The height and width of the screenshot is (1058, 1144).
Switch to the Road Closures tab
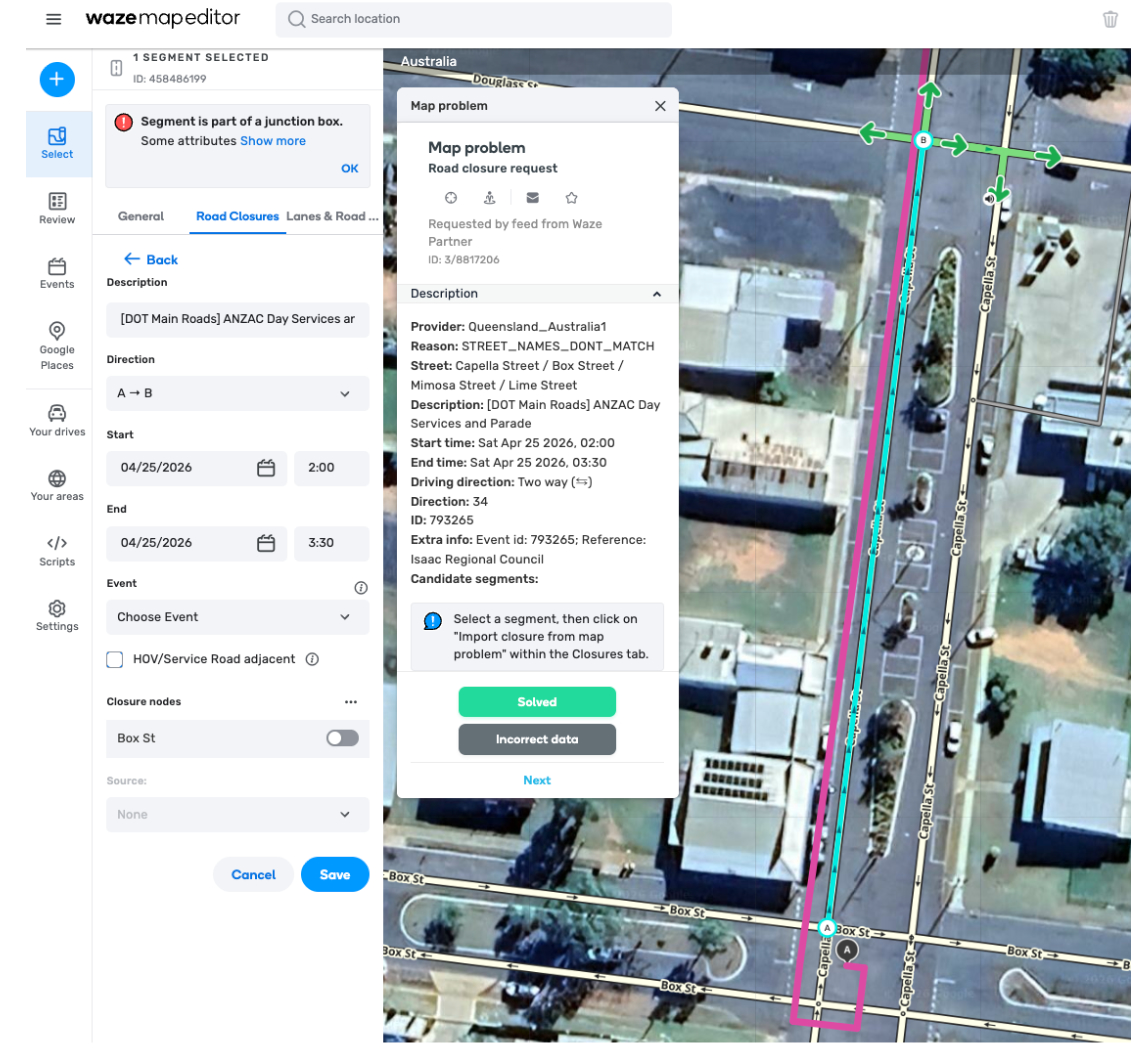coord(237,216)
